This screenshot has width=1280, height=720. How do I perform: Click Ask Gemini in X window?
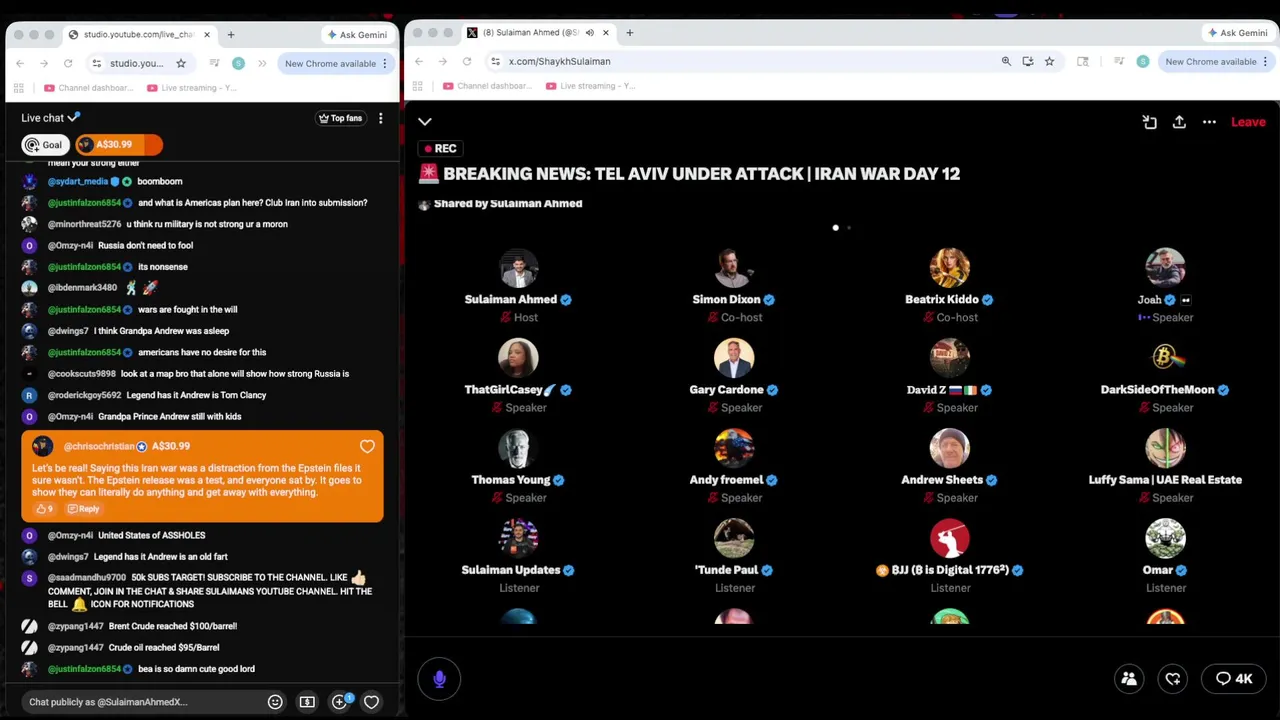(1237, 33)
